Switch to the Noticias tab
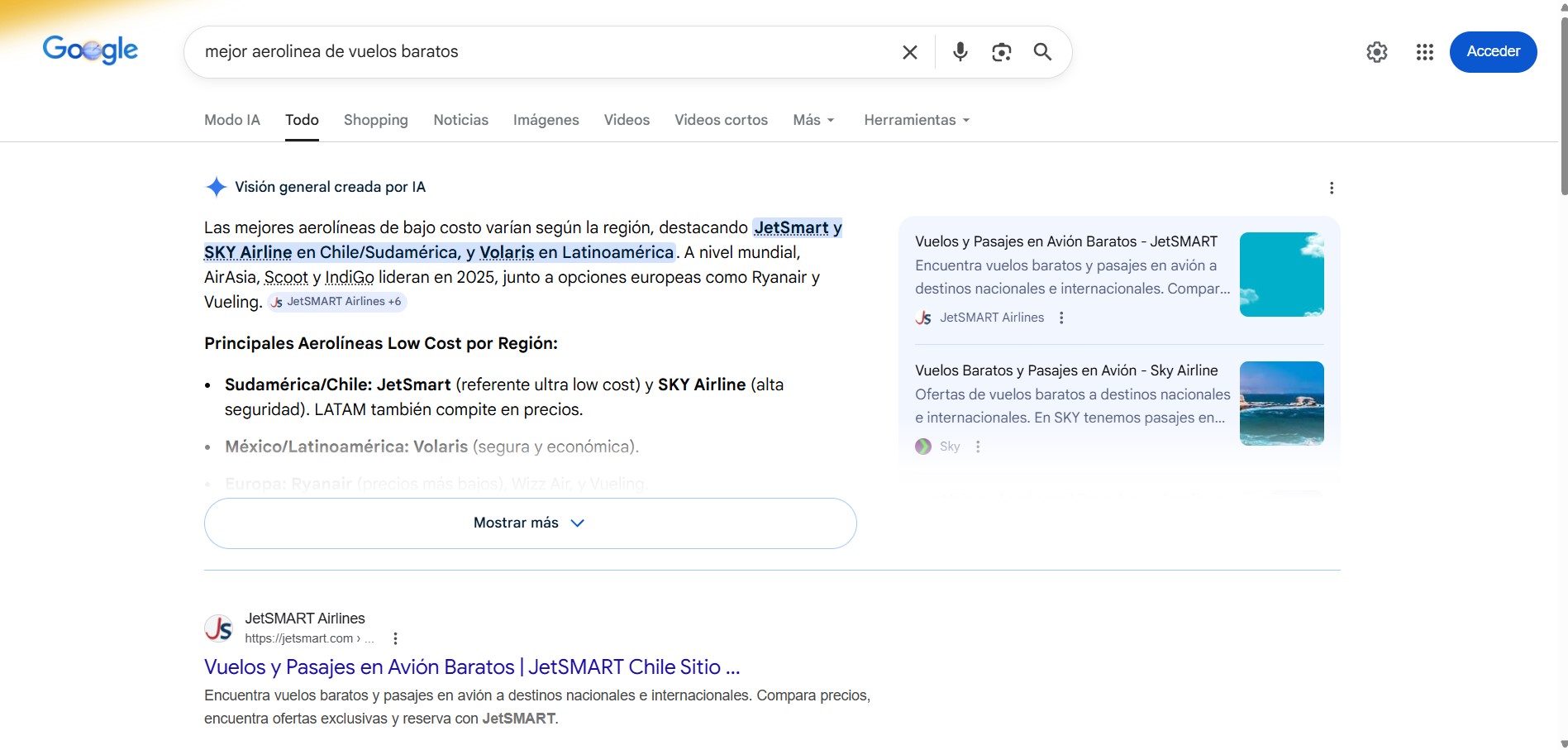Image resolution: width=1568 pixels, height=750 pixels. pyautogui.click(x=460, y=120)
